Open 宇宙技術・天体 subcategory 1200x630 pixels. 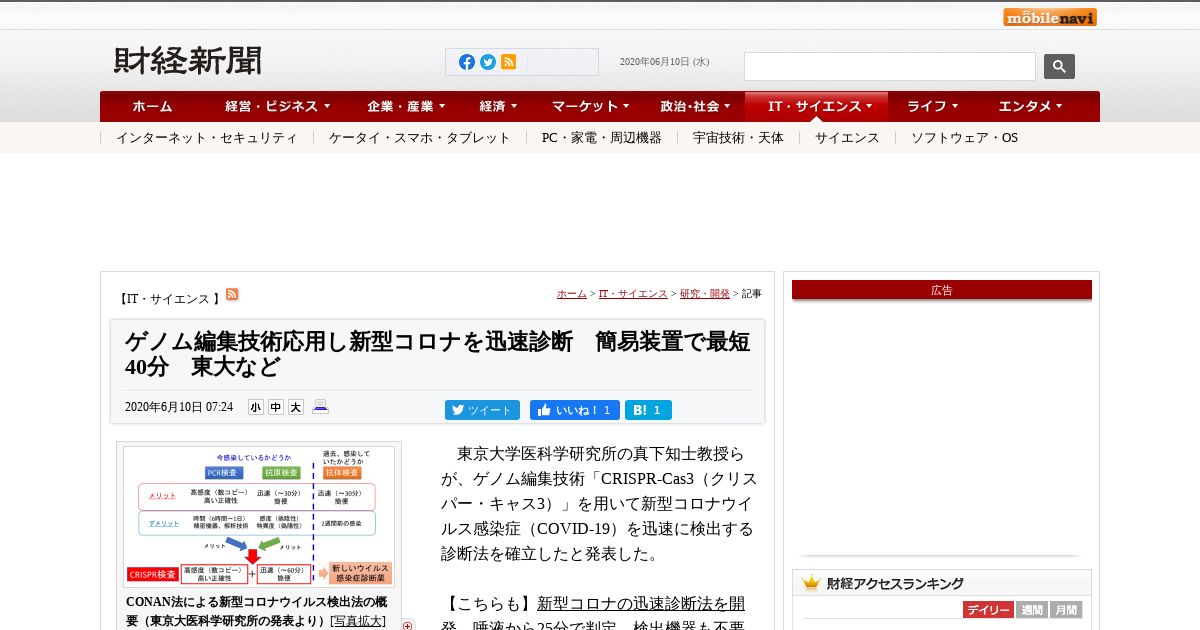(738, 138)
